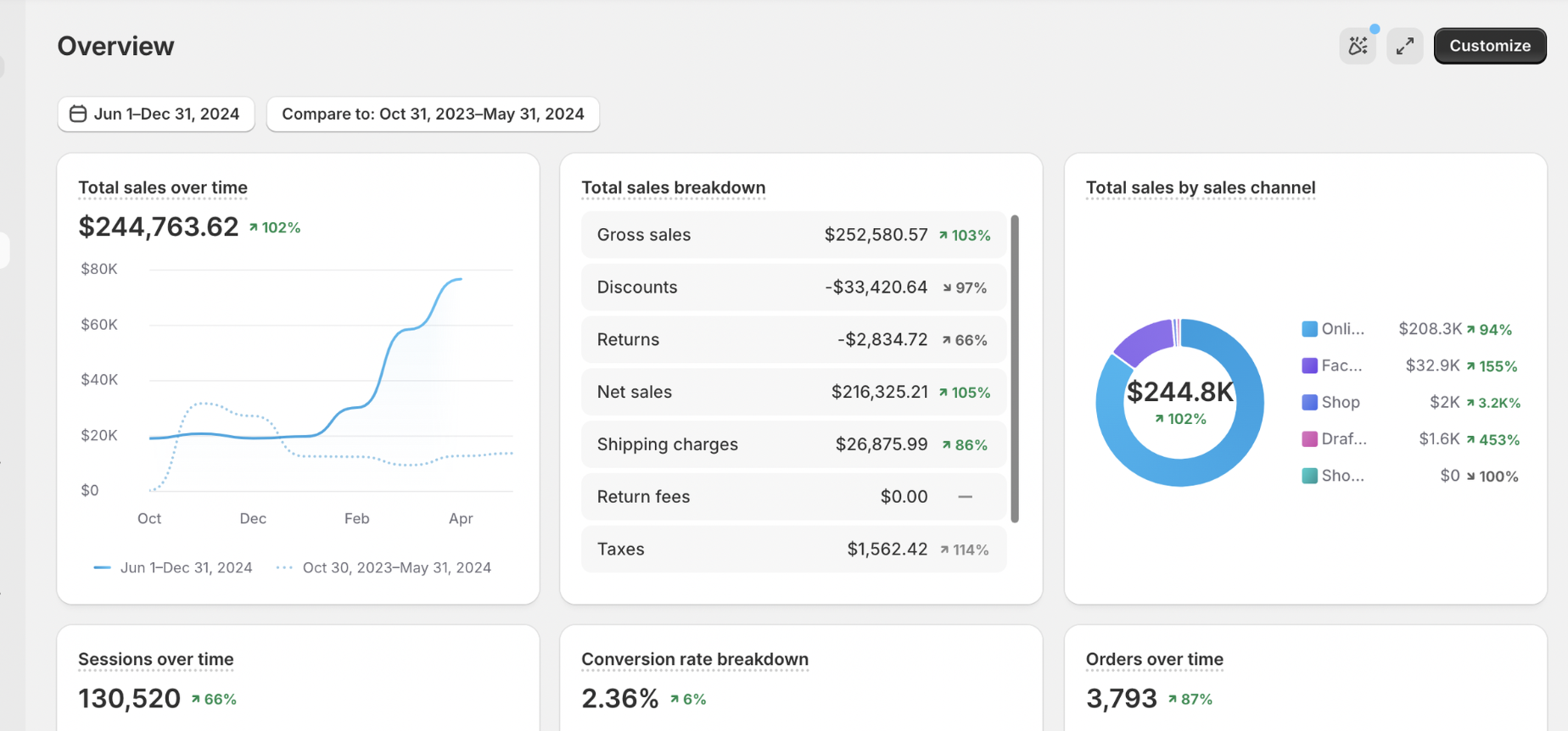
Task: Click the teal Sho... channel color swatch
Action: click(x=1310, y=476)
